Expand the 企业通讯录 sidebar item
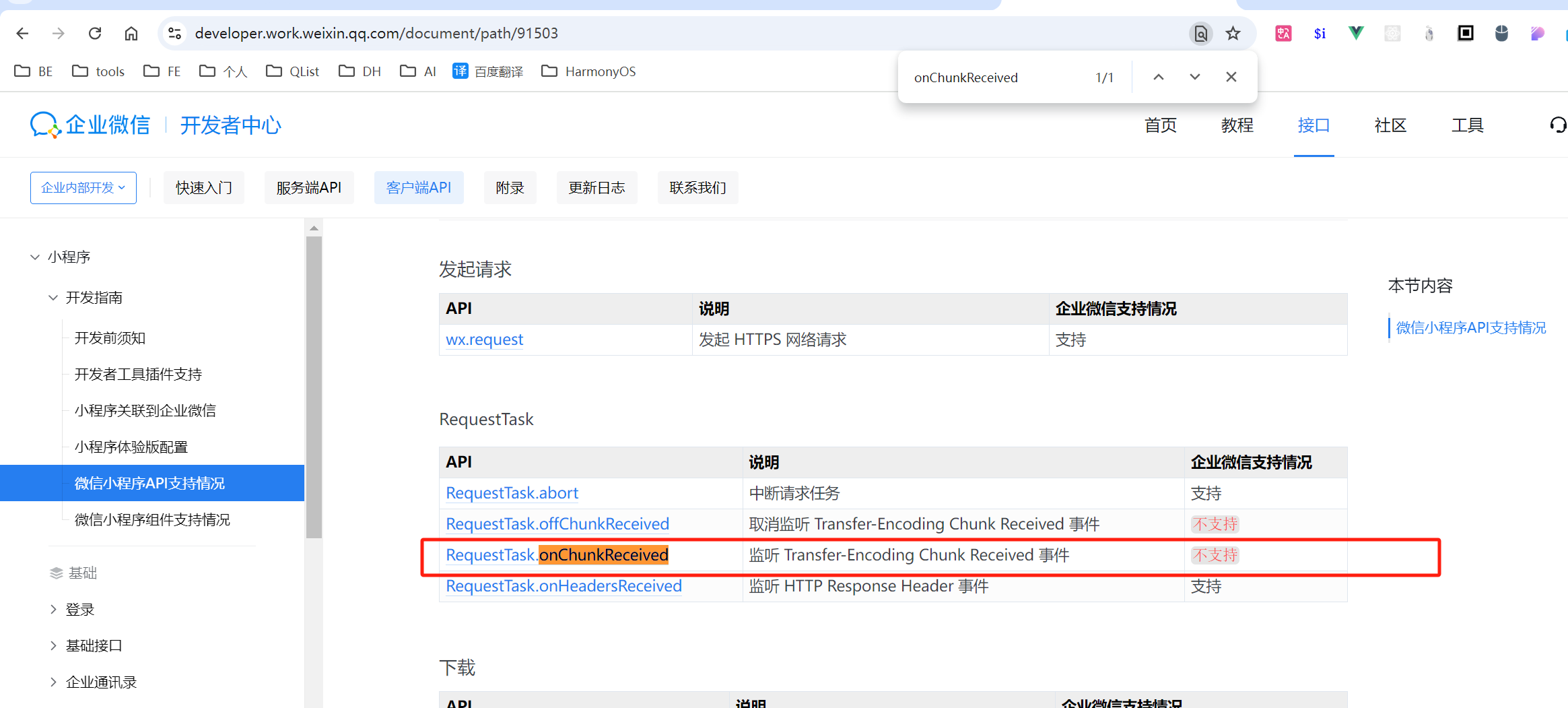The width and height of the screenshot is (1568, 708). coord(54,682)
